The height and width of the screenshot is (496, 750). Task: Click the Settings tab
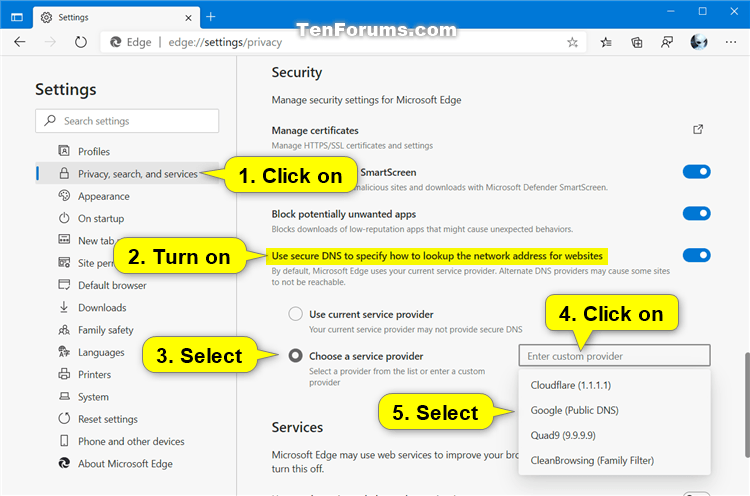click(x=117, y=18)
